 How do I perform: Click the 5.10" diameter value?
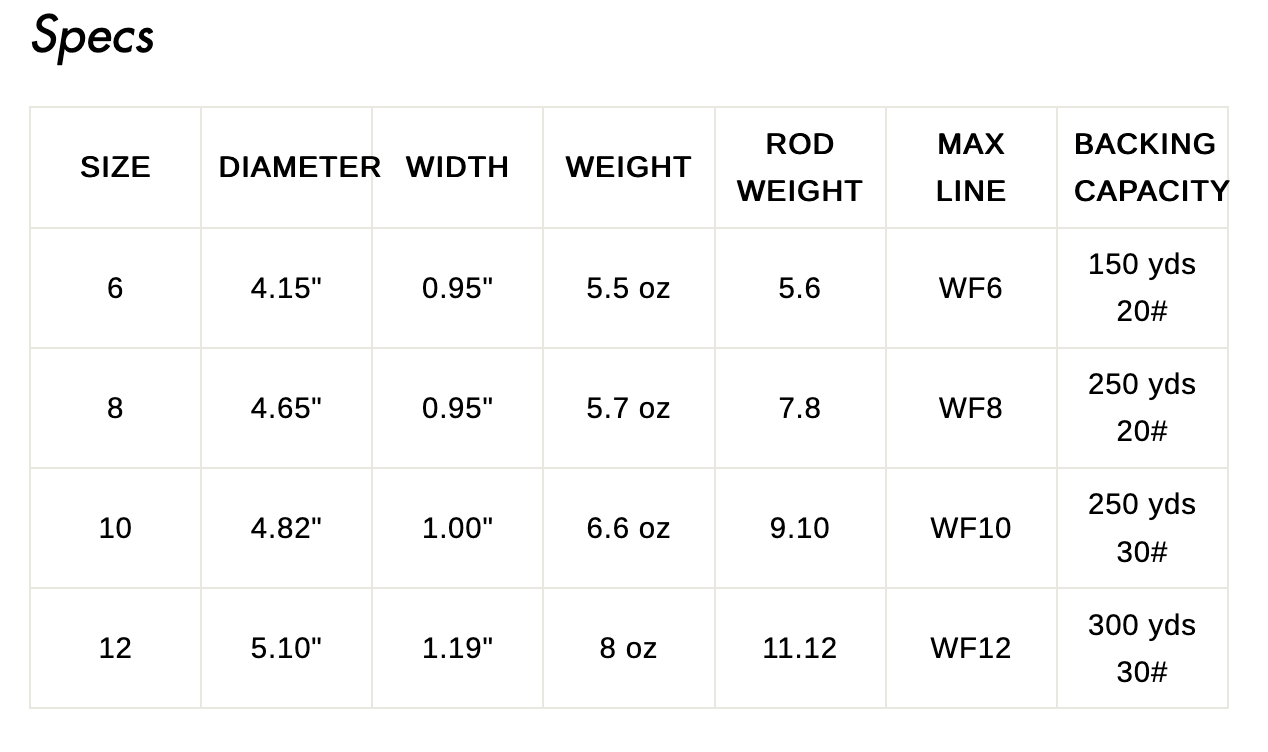[x=286, y=648]
